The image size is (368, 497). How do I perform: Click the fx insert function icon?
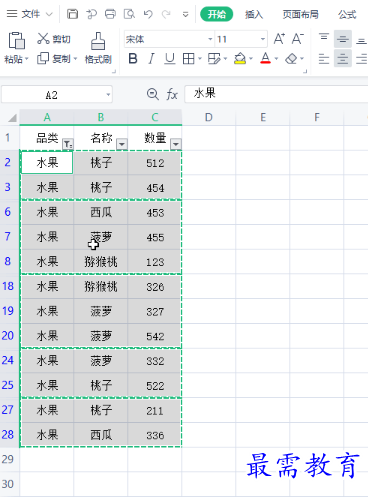click(x=172, y=94)
